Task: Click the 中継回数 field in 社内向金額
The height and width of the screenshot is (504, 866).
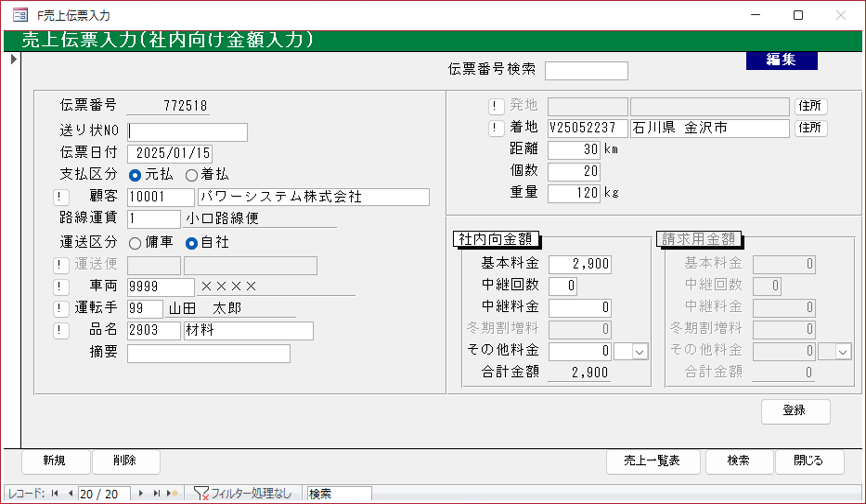Action: (563, 286)
